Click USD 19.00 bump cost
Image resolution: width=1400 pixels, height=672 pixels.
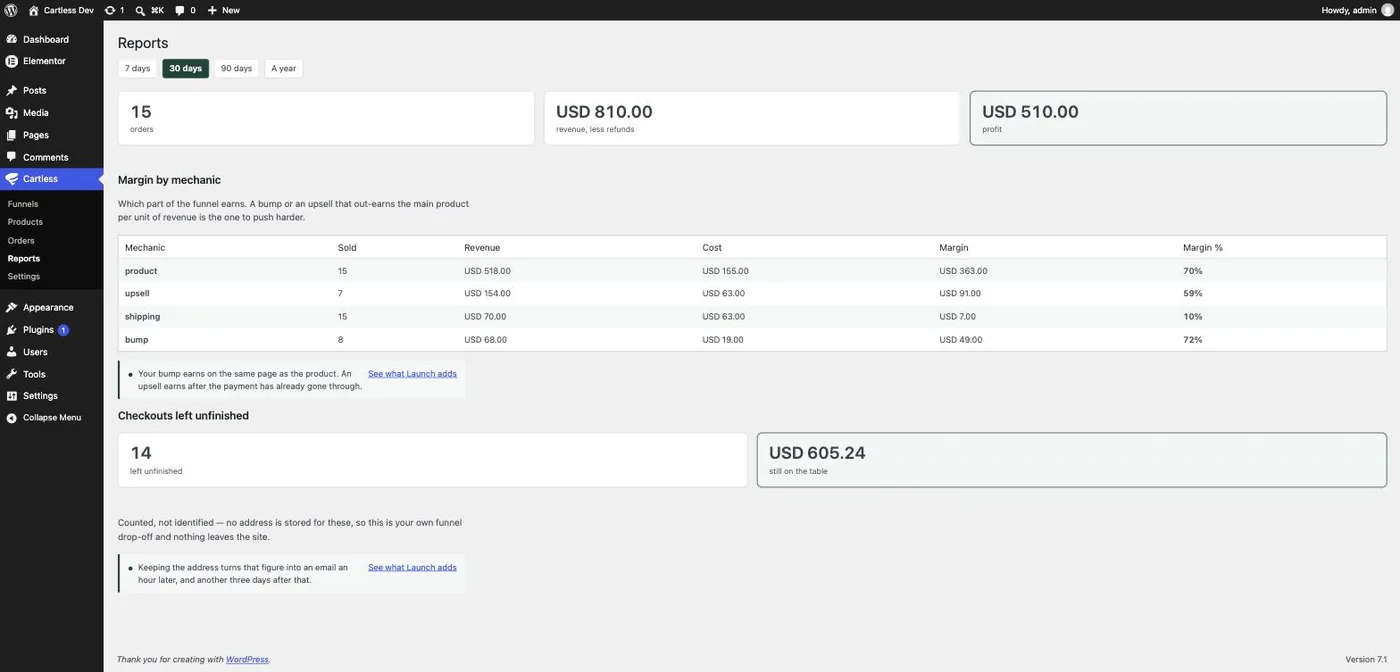coord(723,339)
